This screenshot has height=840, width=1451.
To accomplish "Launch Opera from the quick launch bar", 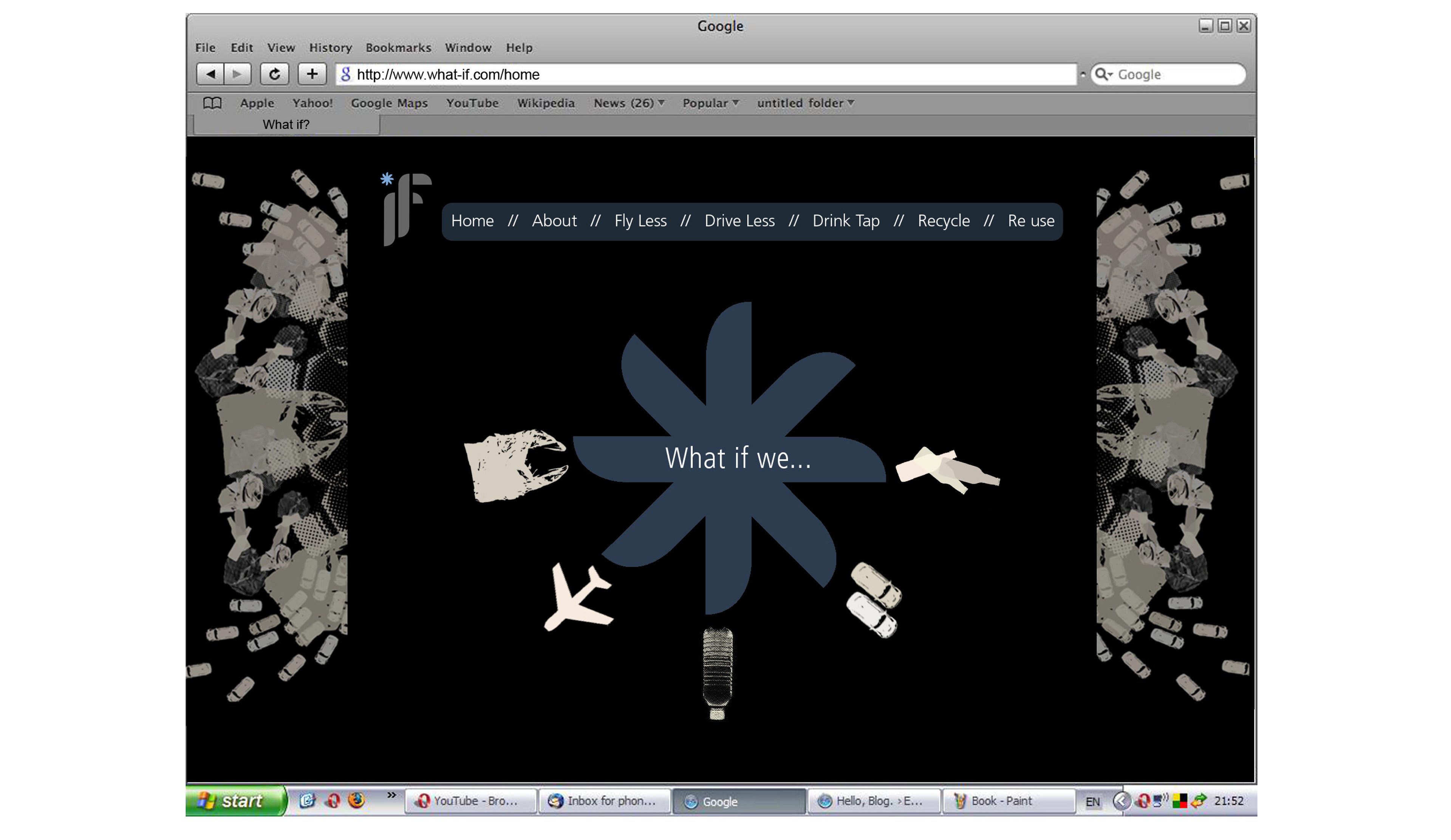I will tap(333, 800).
